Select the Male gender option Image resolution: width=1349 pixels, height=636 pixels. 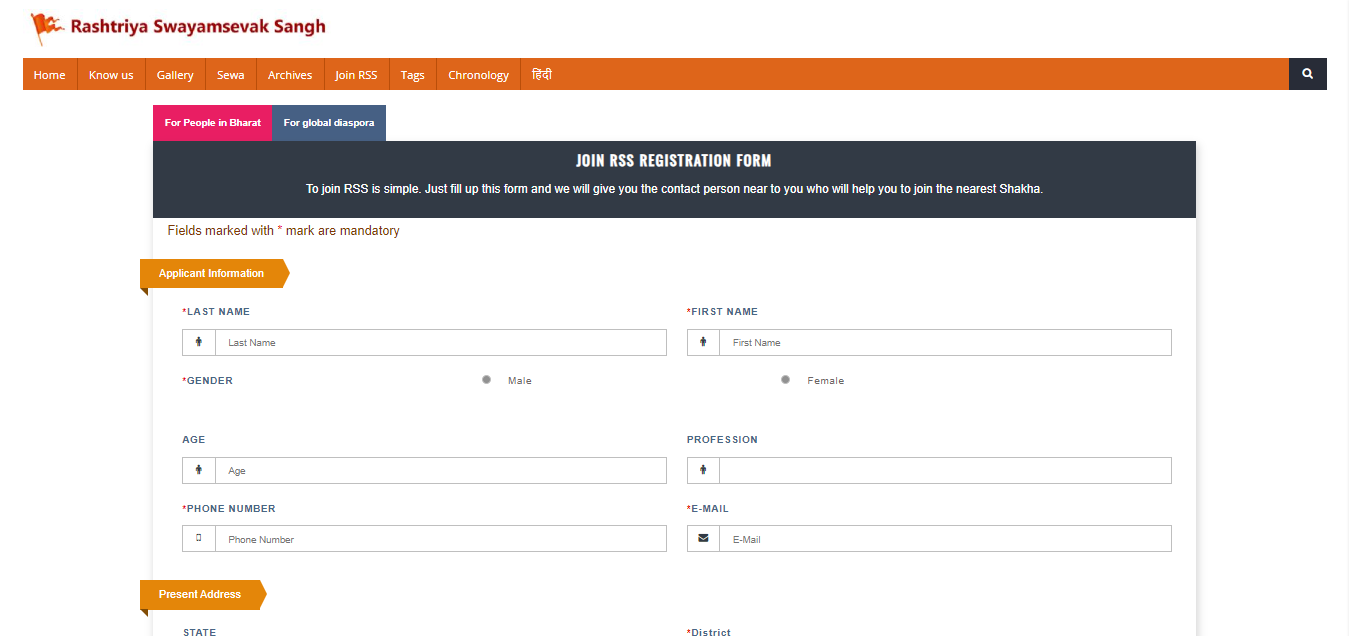487,380
